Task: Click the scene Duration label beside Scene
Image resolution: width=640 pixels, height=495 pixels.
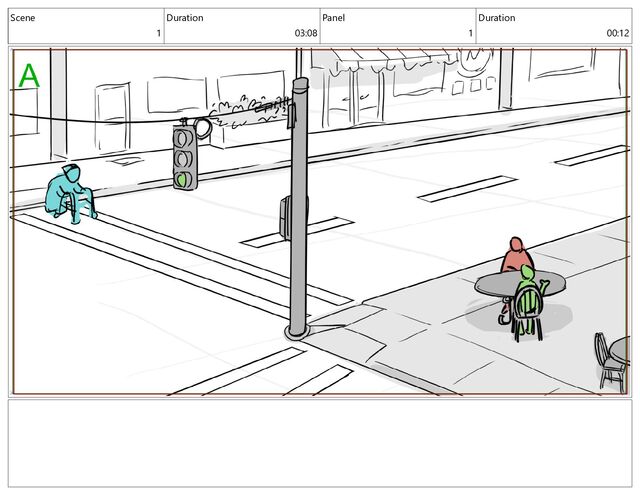Action: point(184,18)
